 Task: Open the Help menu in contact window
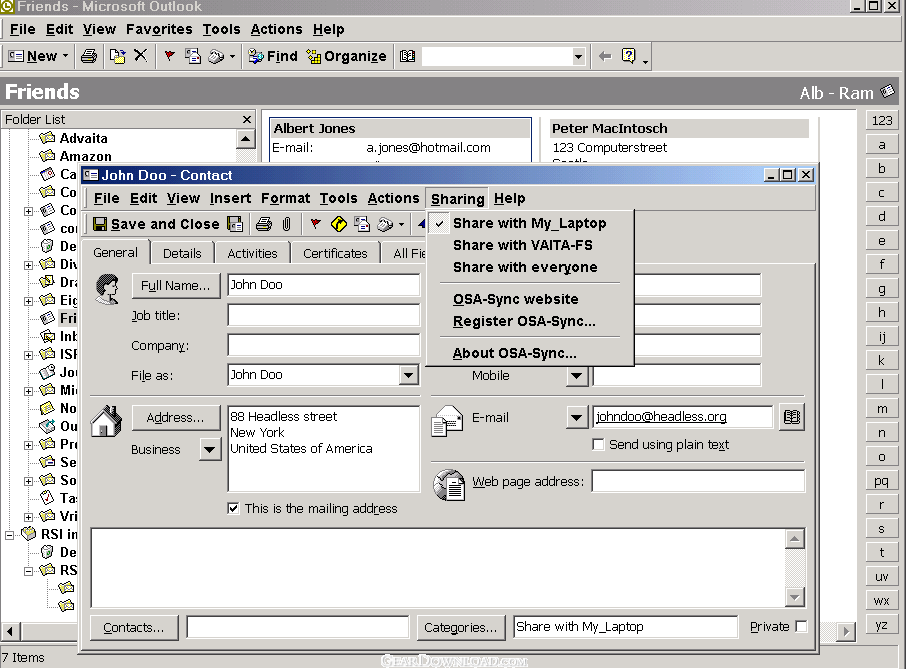(x=509, y=199)
